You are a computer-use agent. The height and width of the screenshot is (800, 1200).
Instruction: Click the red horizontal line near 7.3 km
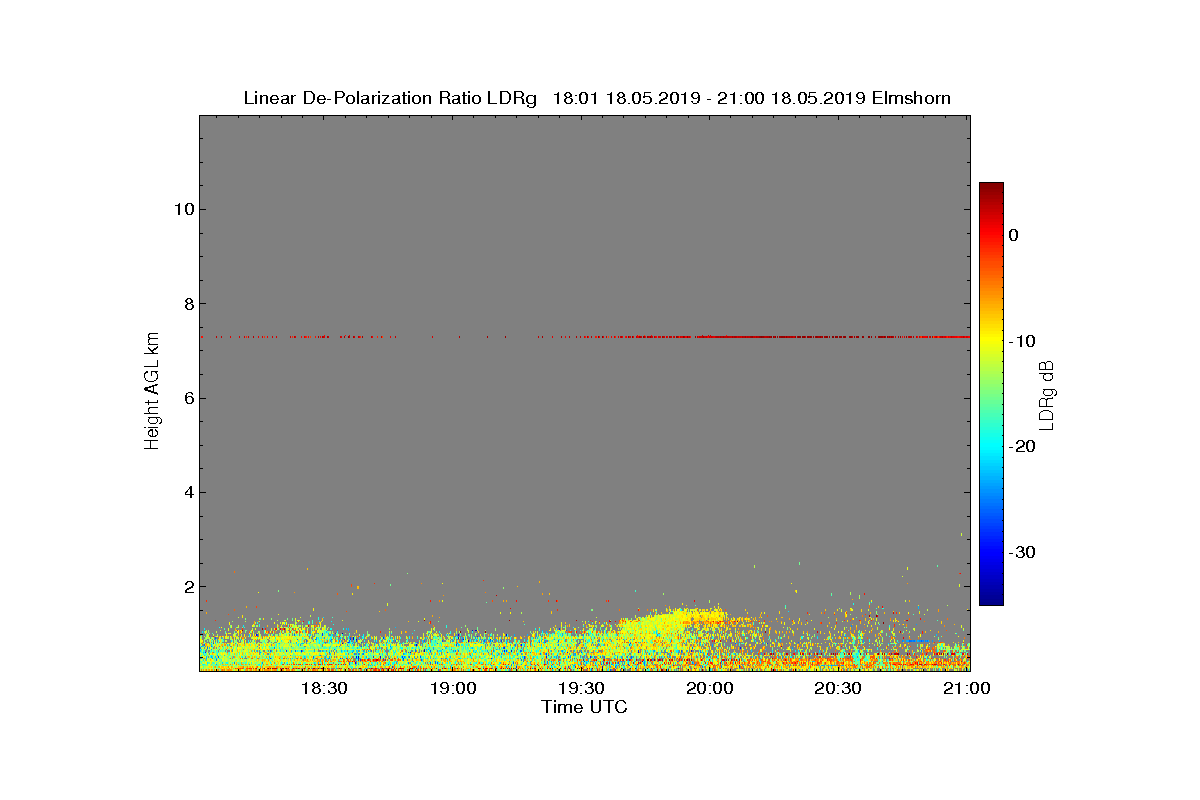[x=585, y=337]
